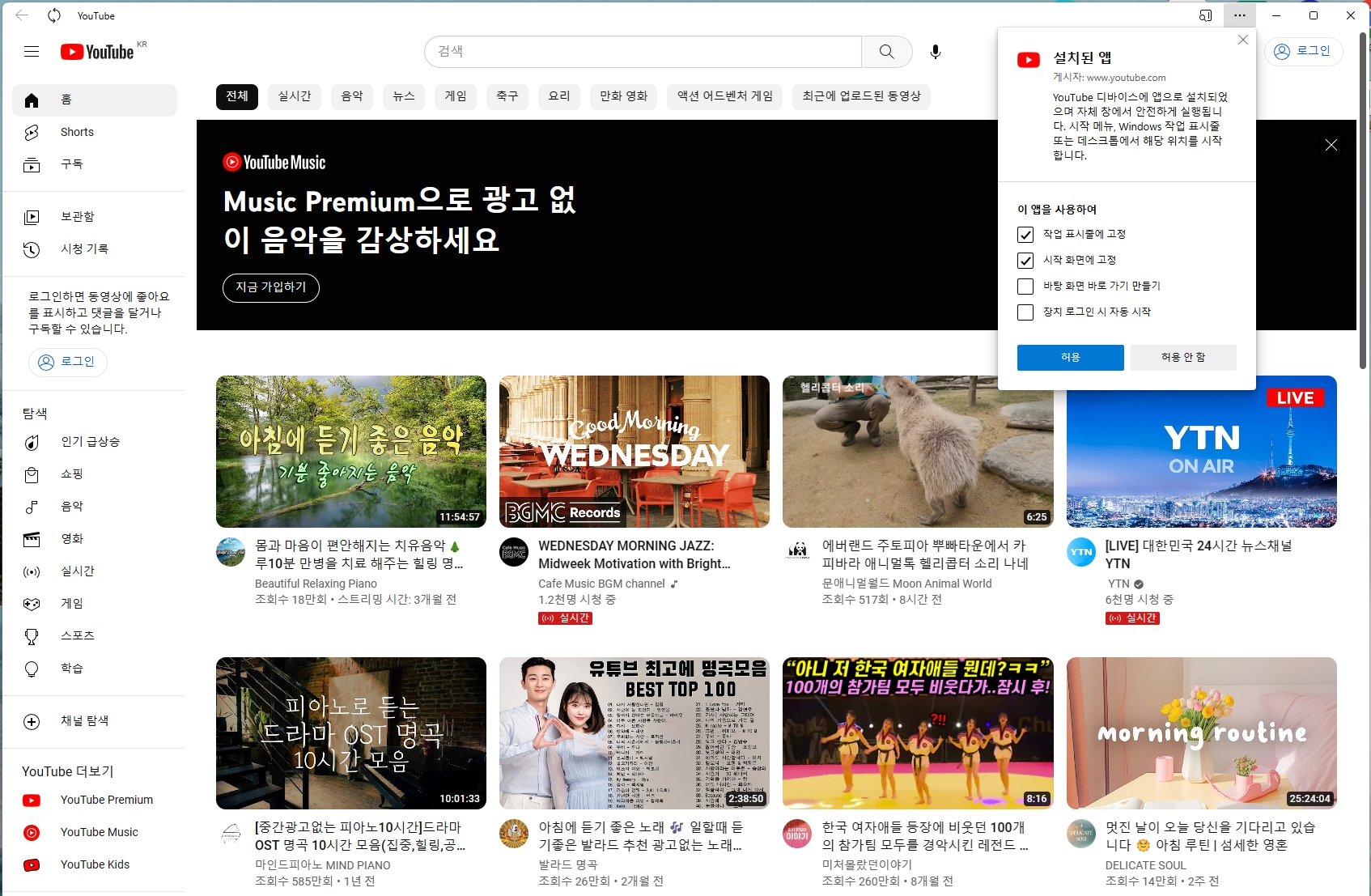
Task: Click 지금 가입하기 join button
Action: tap(271, 287)
